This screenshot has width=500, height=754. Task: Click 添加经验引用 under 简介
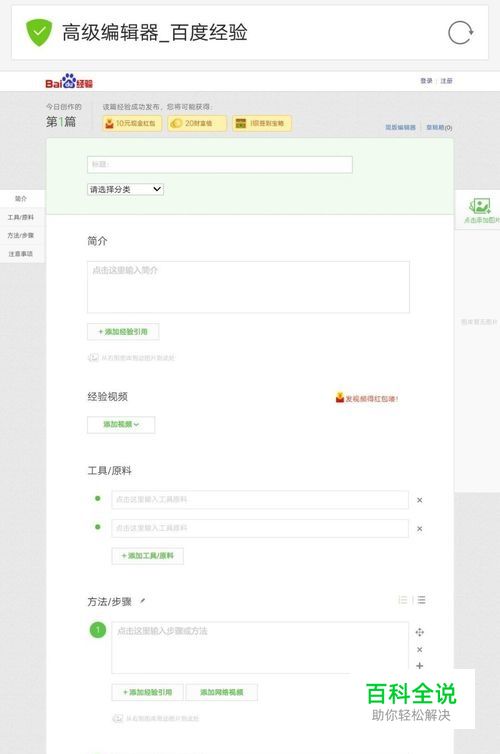[123, 332]
